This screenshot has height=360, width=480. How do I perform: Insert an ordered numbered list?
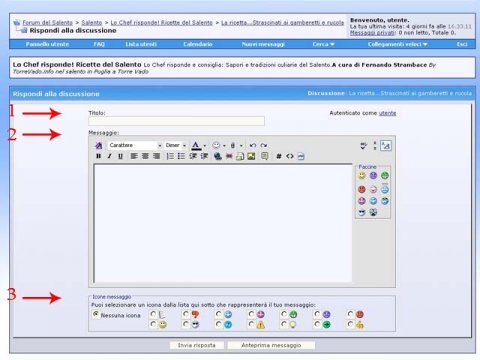[170, 156]
